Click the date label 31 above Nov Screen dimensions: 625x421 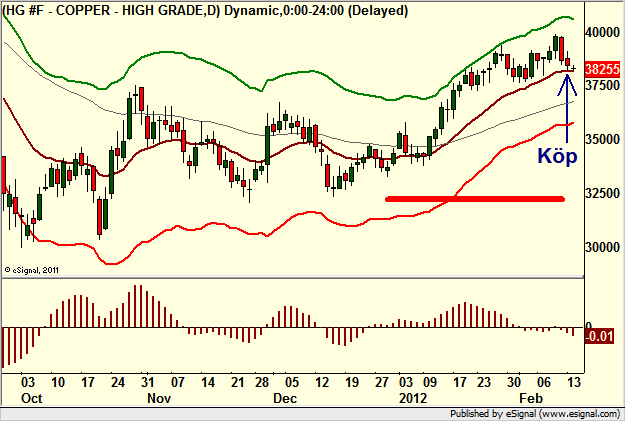pos(147,382)
